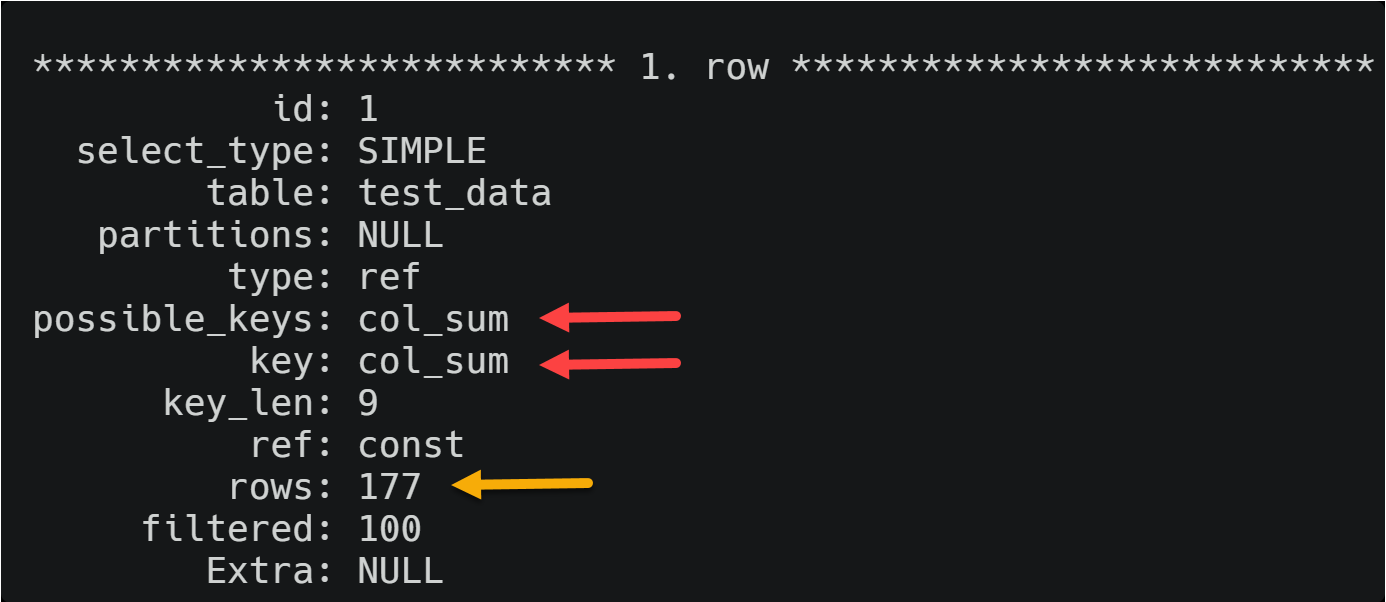Click the red arrow pointing at possible_keys
The width and height of the screenshot is (1386, 602).
point(610,318)
